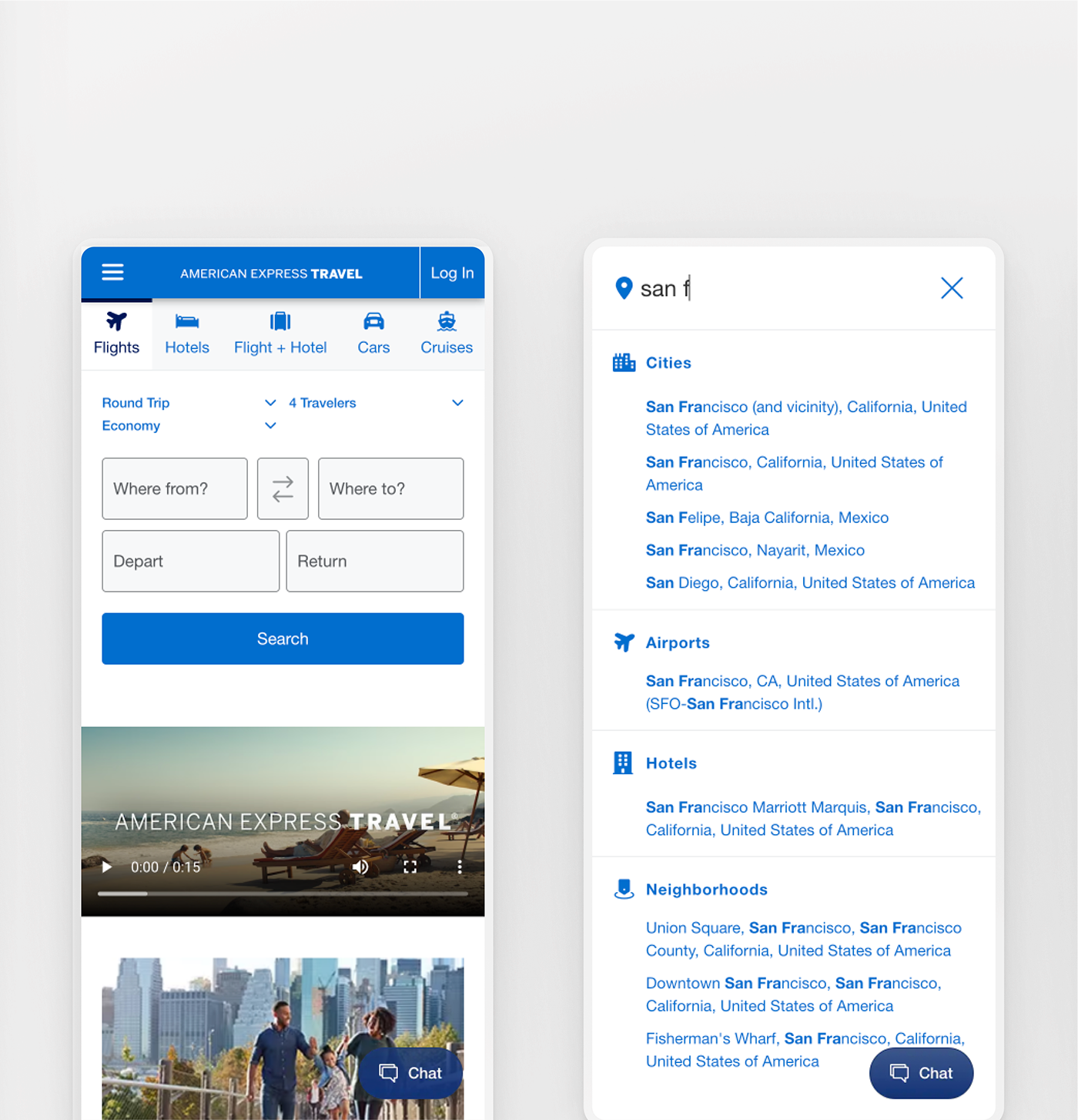1078x1120 pixels.
Task: Open the Flight + Hotel tab
Action: (280, 334)
